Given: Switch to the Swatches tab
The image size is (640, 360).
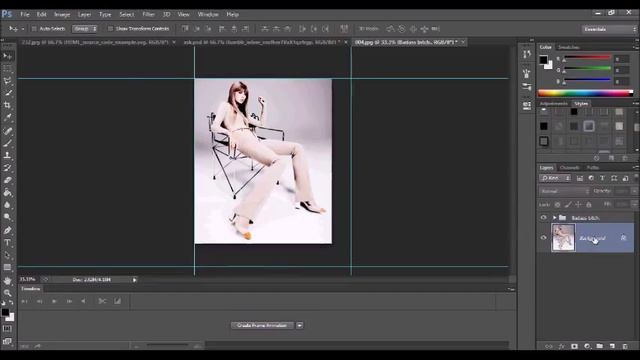Looking at the screenshot, I should coord(569,47).
